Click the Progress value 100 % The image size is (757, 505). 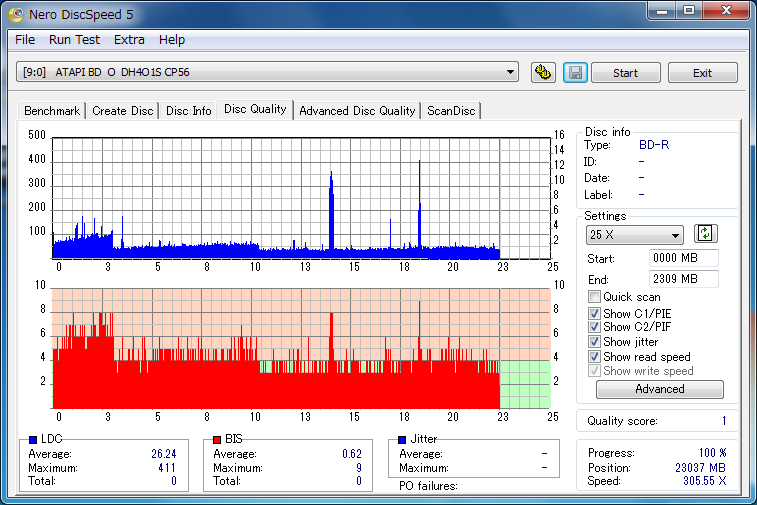[x=713, y=453]
